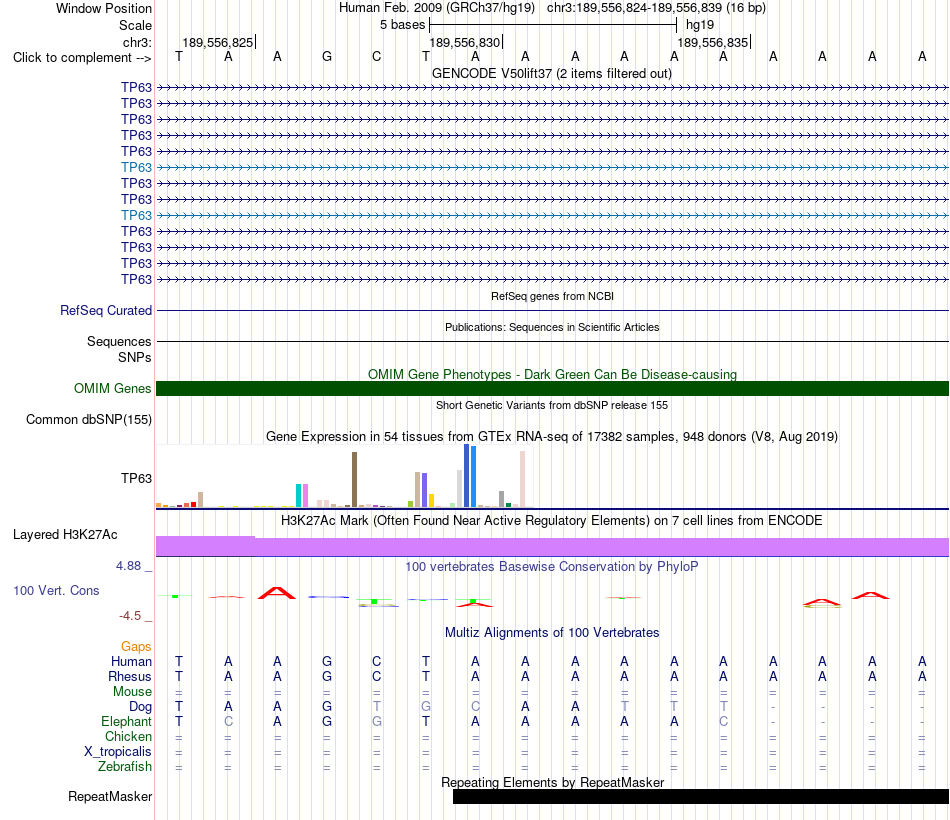Select the Zebrafish alignment row label

click(125, 766)
